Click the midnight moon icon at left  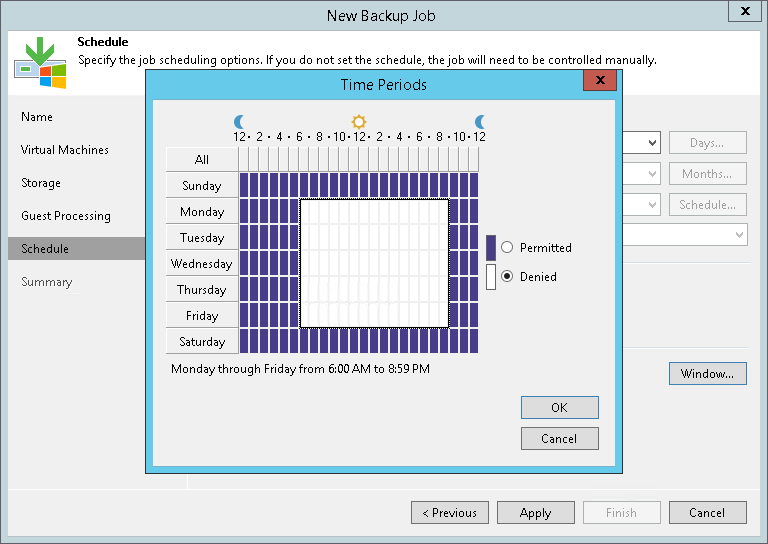pyautogui.click(x=239, y=121)
